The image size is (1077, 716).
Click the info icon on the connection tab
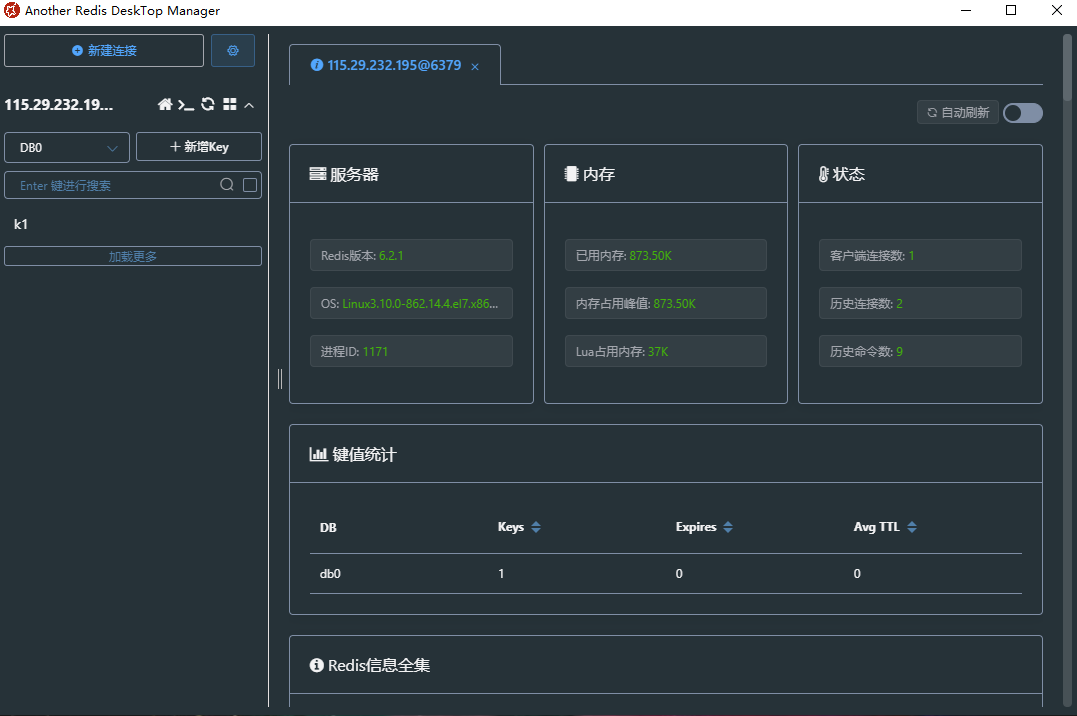pos(317,65)
